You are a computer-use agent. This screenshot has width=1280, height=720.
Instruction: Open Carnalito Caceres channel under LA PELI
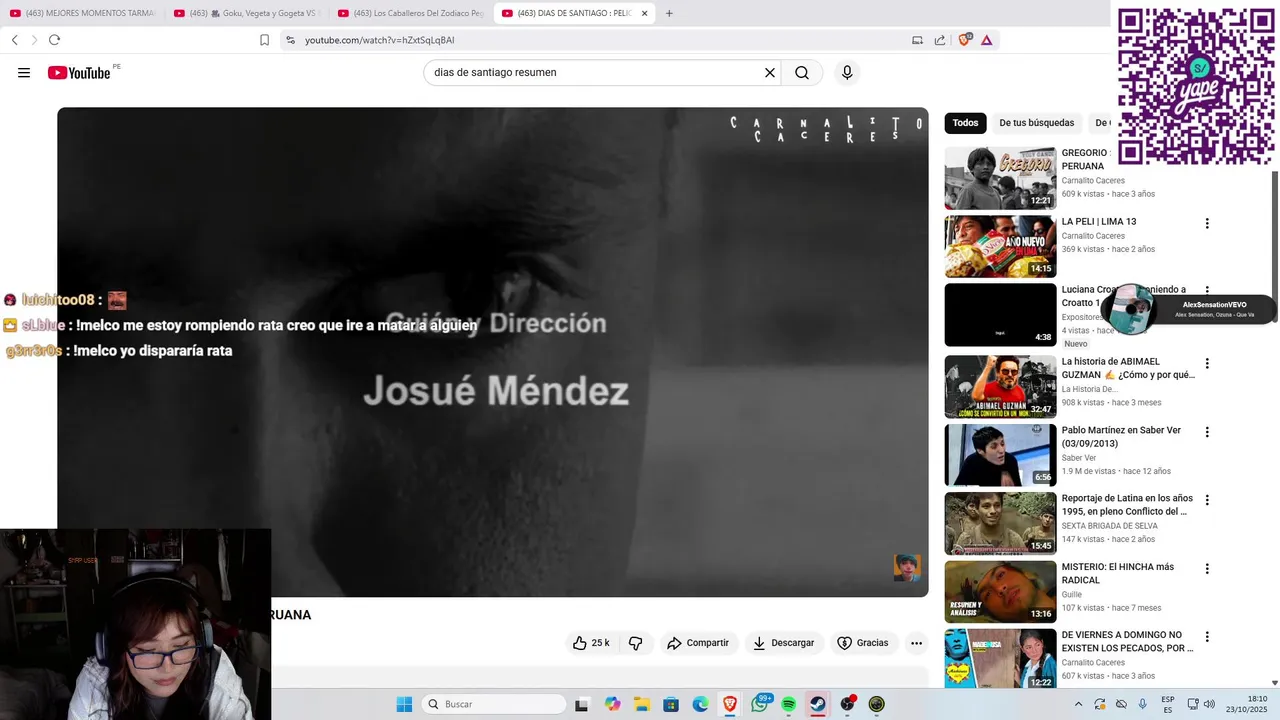click(1093, 236)
